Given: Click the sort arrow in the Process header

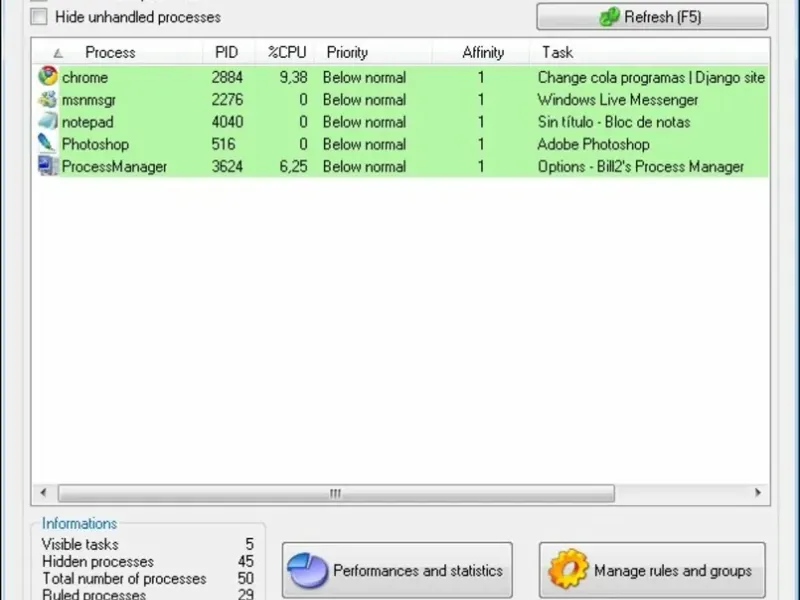Looking at the screenshot, I should [58, 53].
